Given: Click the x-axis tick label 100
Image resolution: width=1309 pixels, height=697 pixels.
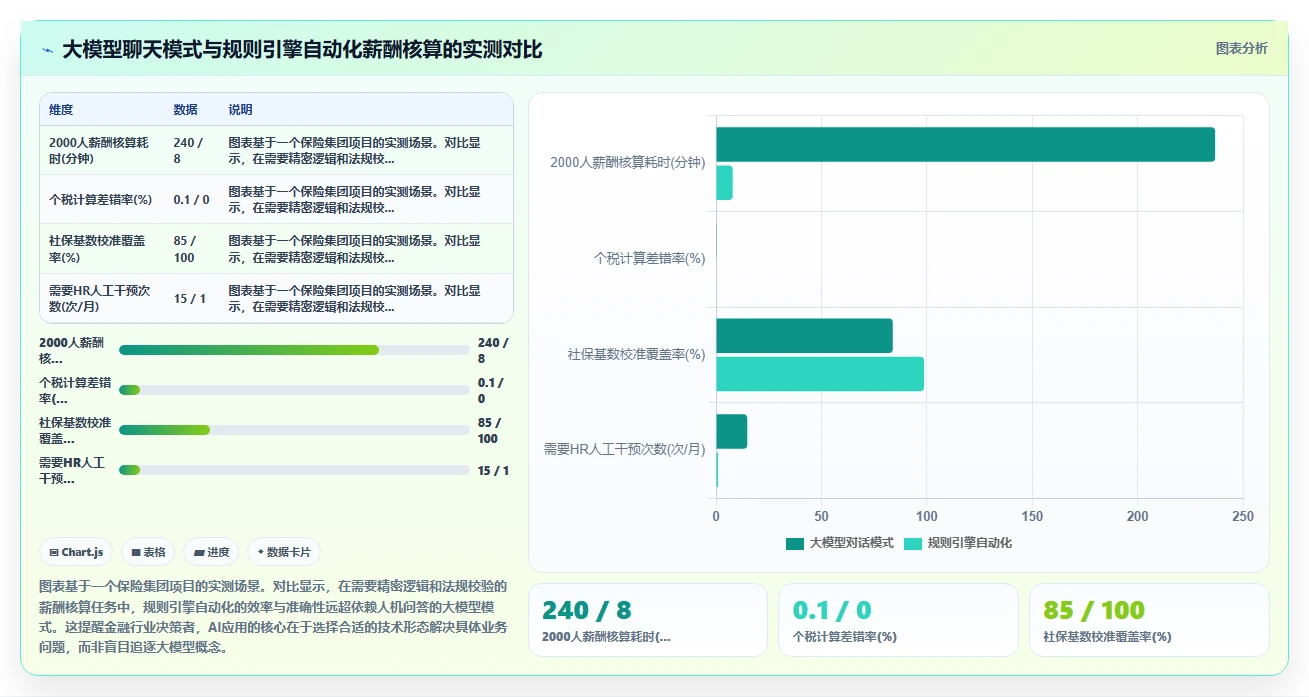Looking at the screenshot, I should [927, 516].
